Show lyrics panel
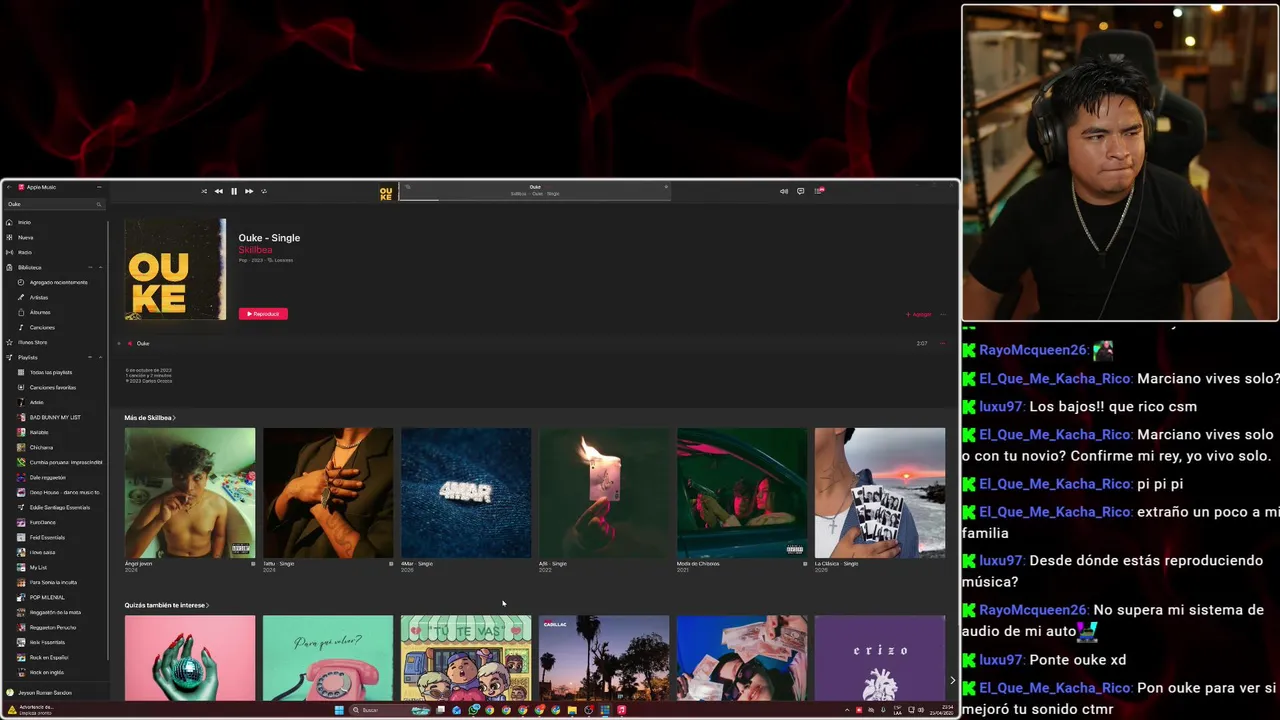 800,191
